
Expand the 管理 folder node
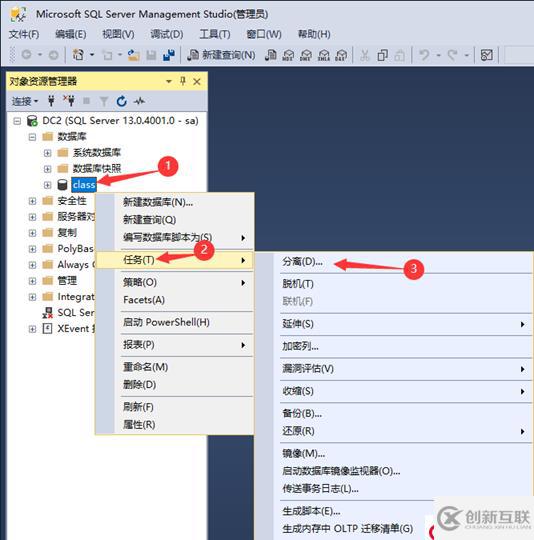pyautogui.click(x=32, y=281)
